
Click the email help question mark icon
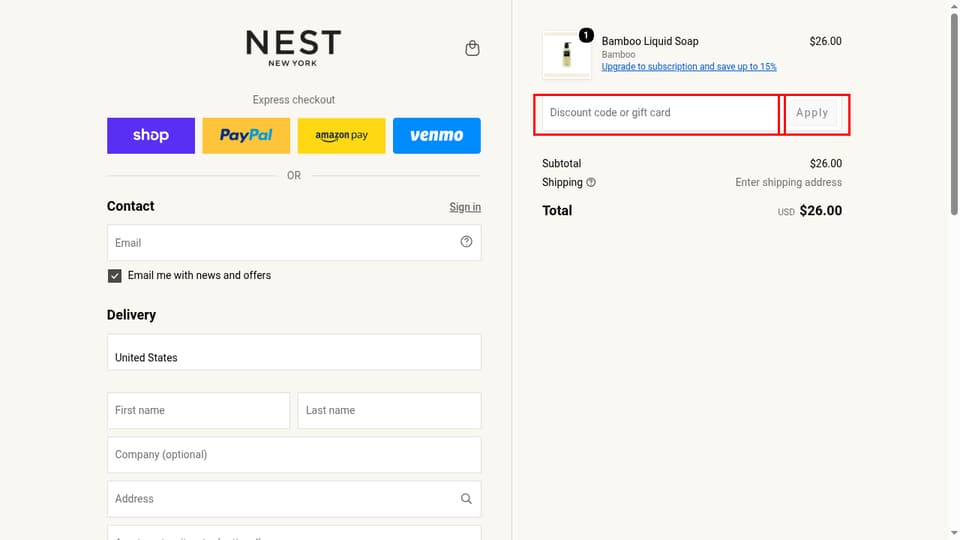(x=467, y=242)
